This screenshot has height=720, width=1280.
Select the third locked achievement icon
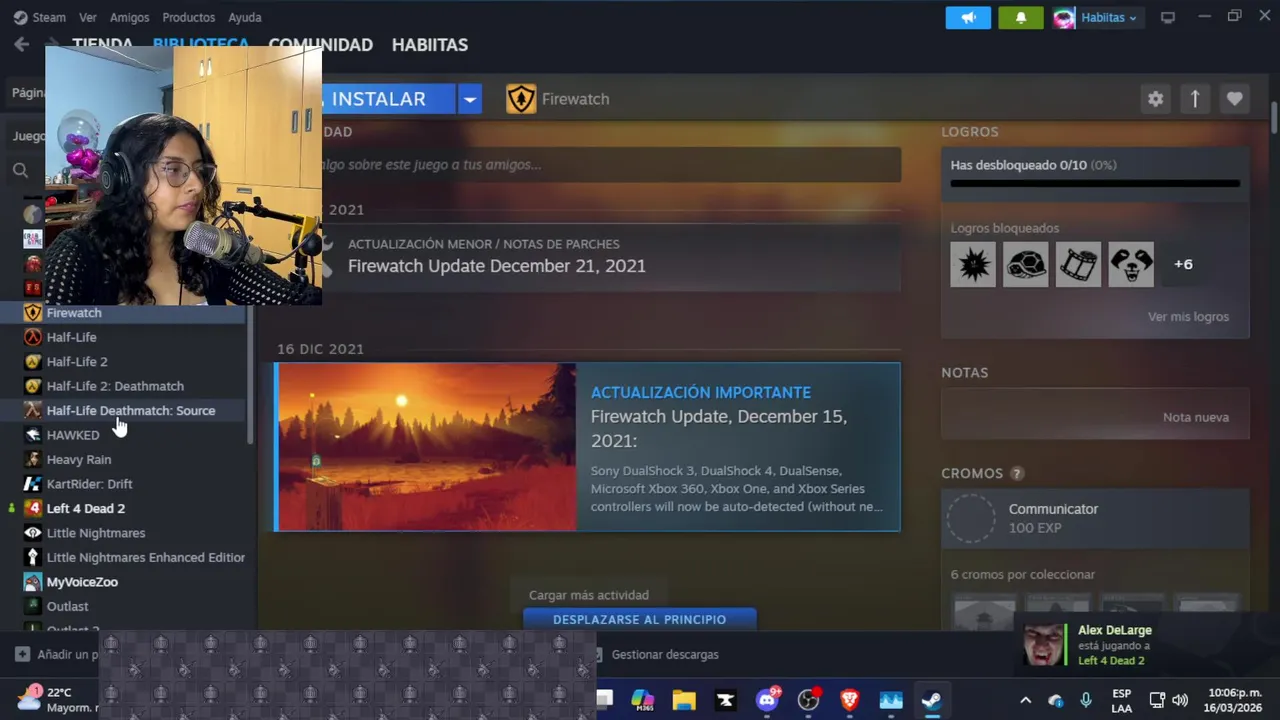(1078, 264)
